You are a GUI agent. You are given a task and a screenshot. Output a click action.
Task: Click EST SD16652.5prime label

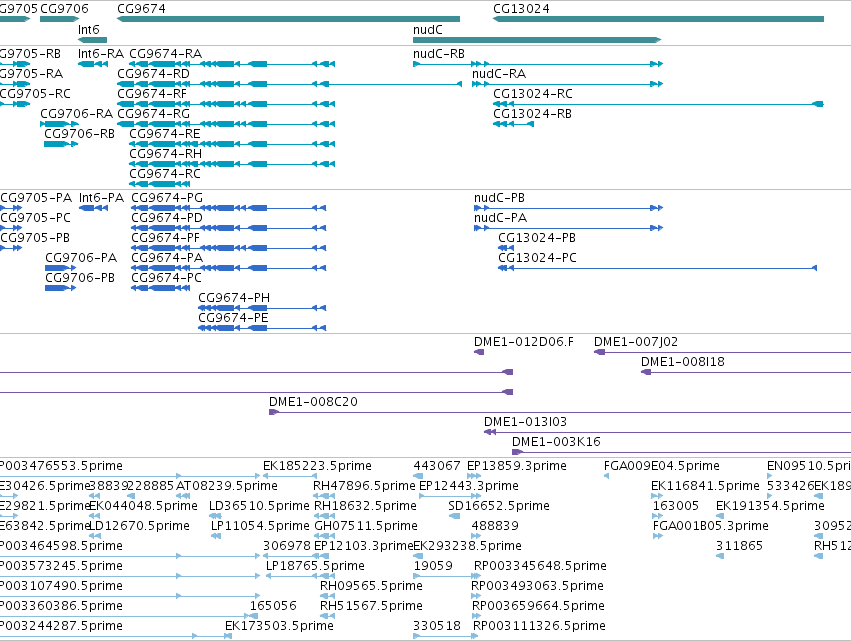coord(499,506)
